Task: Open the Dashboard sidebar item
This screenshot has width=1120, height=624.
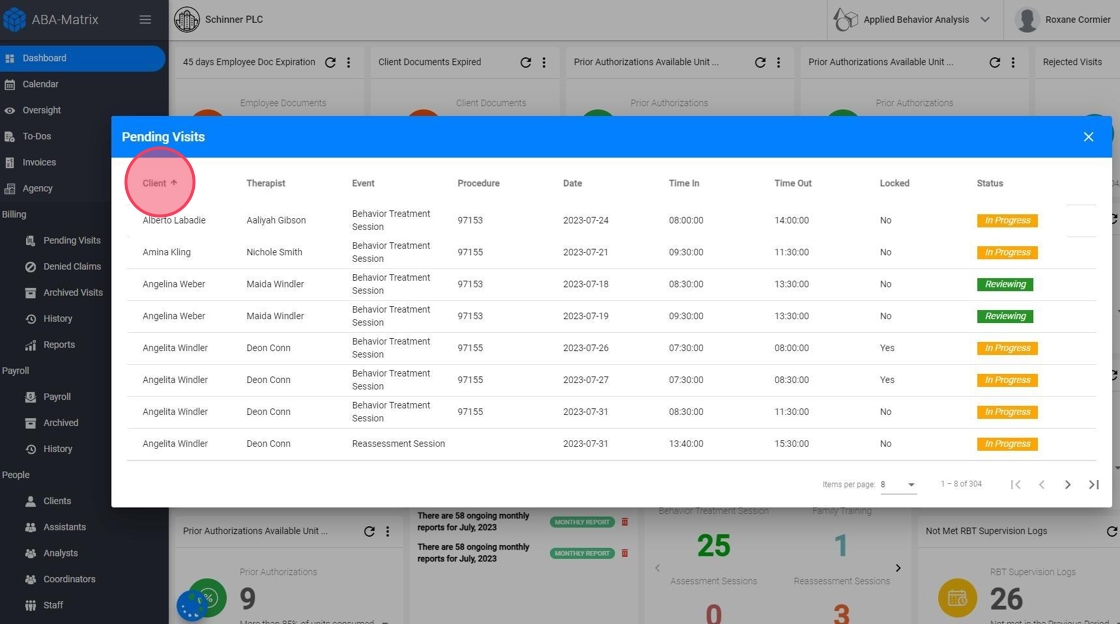Action: [x=82, y=58]
